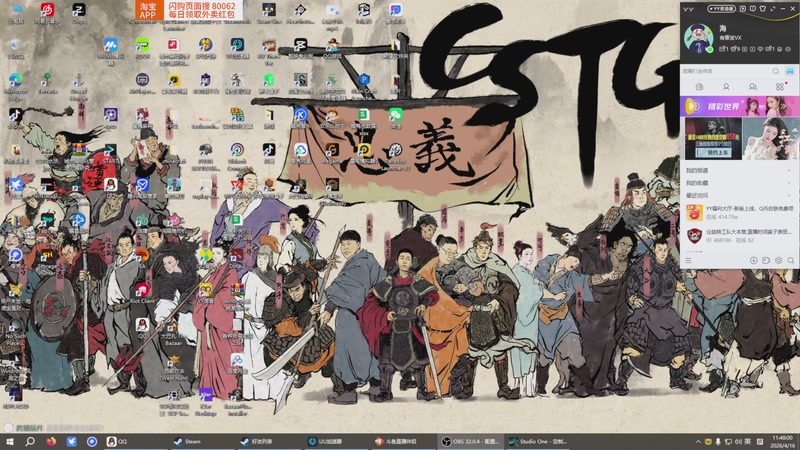Open the NetEase Cloud Music desktop icon
800x450 pixels.
coord(47,13)
